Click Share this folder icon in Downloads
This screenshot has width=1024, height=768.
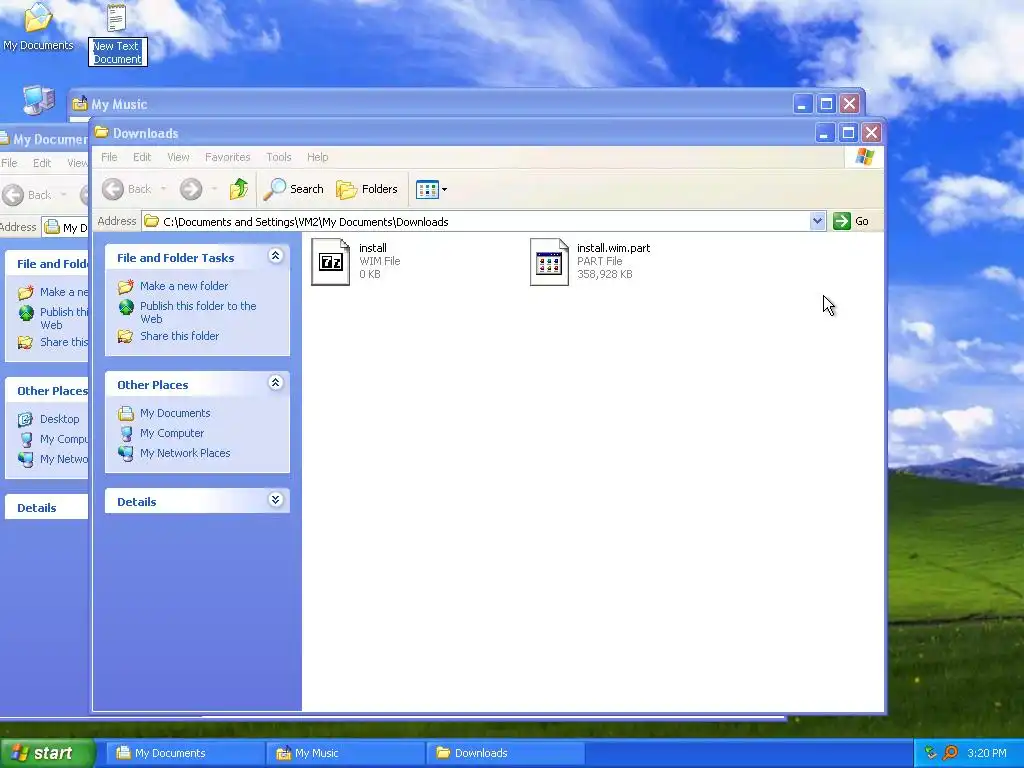click(x=125, y=336)
